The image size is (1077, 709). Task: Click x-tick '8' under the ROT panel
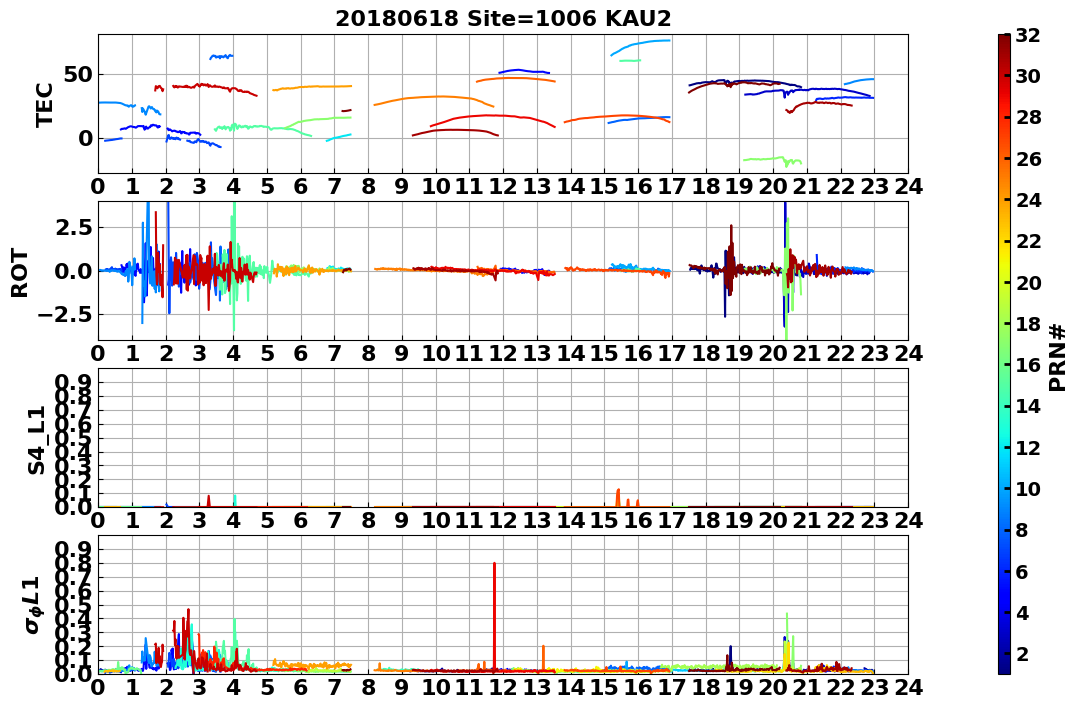368,353
